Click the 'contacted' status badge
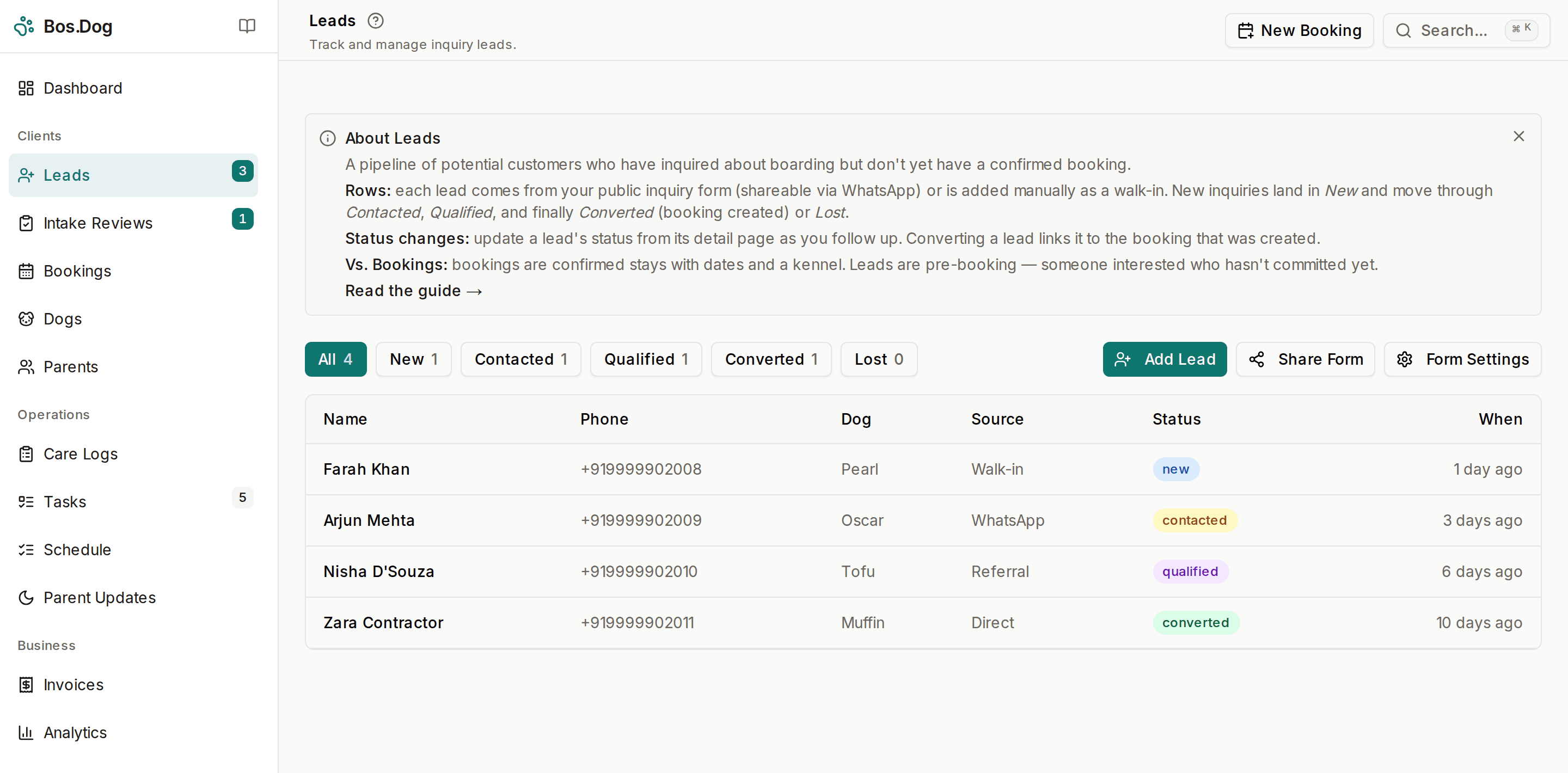Image resolution: width=1568 pixels, height=773 pixels. [1195, 520]
